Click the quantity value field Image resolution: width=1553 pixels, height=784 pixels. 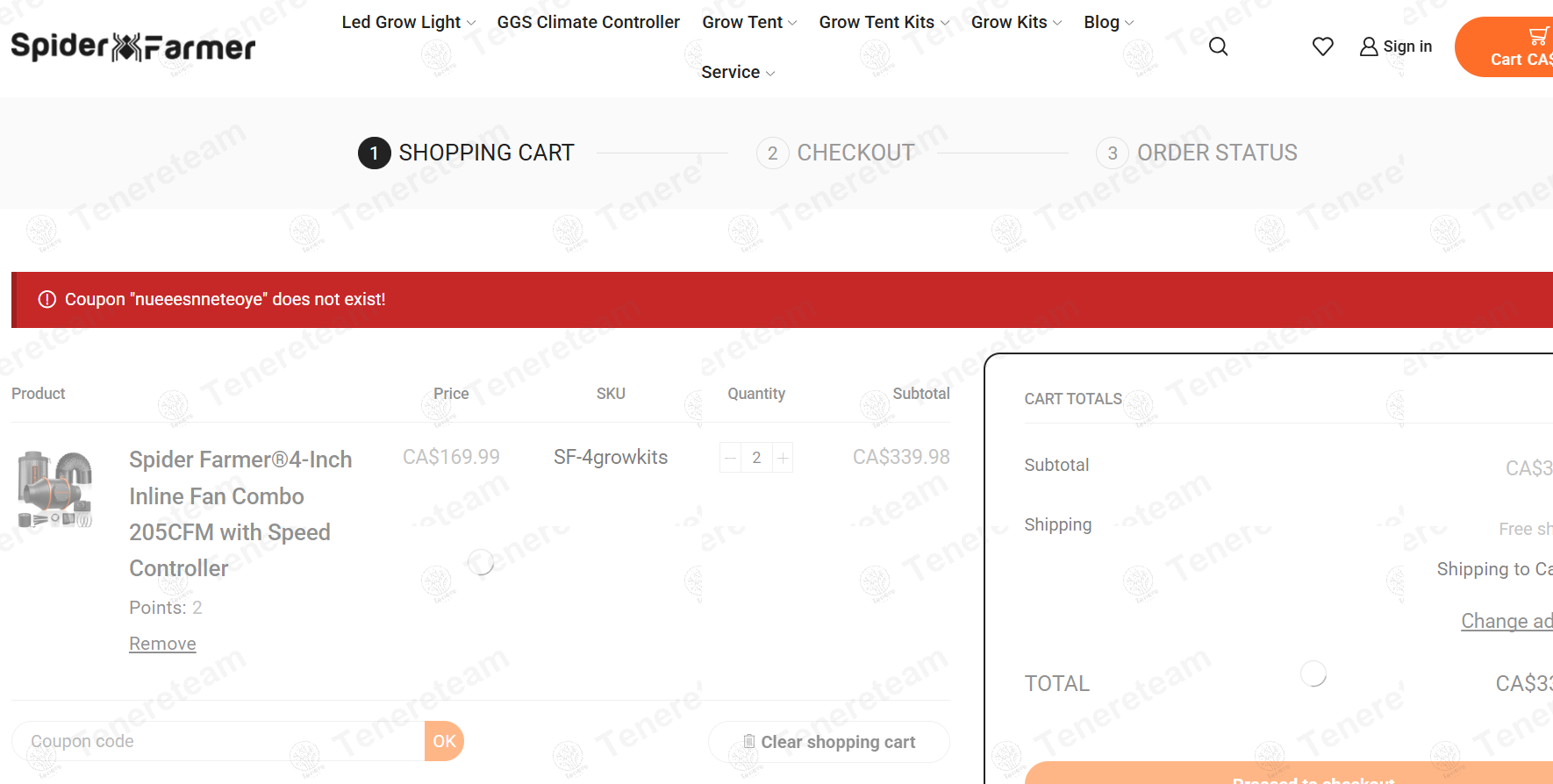point(756,458)
